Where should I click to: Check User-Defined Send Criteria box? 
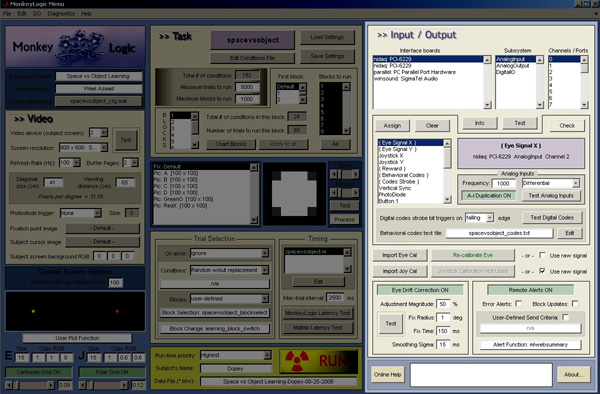[566, 317]
